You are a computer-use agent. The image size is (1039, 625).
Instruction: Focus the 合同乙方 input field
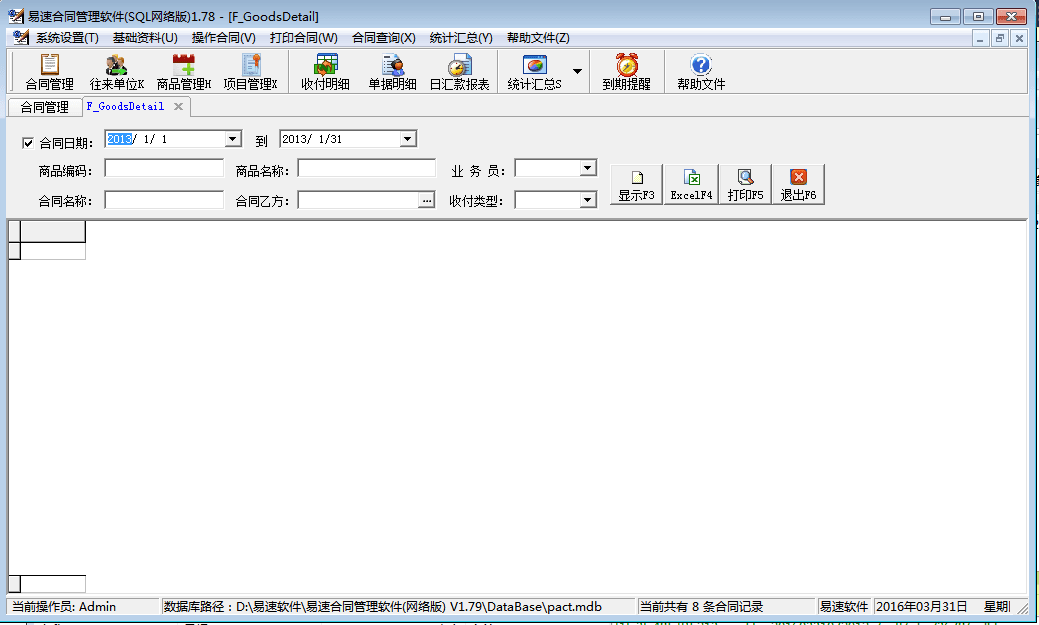(x=358, y=199)
